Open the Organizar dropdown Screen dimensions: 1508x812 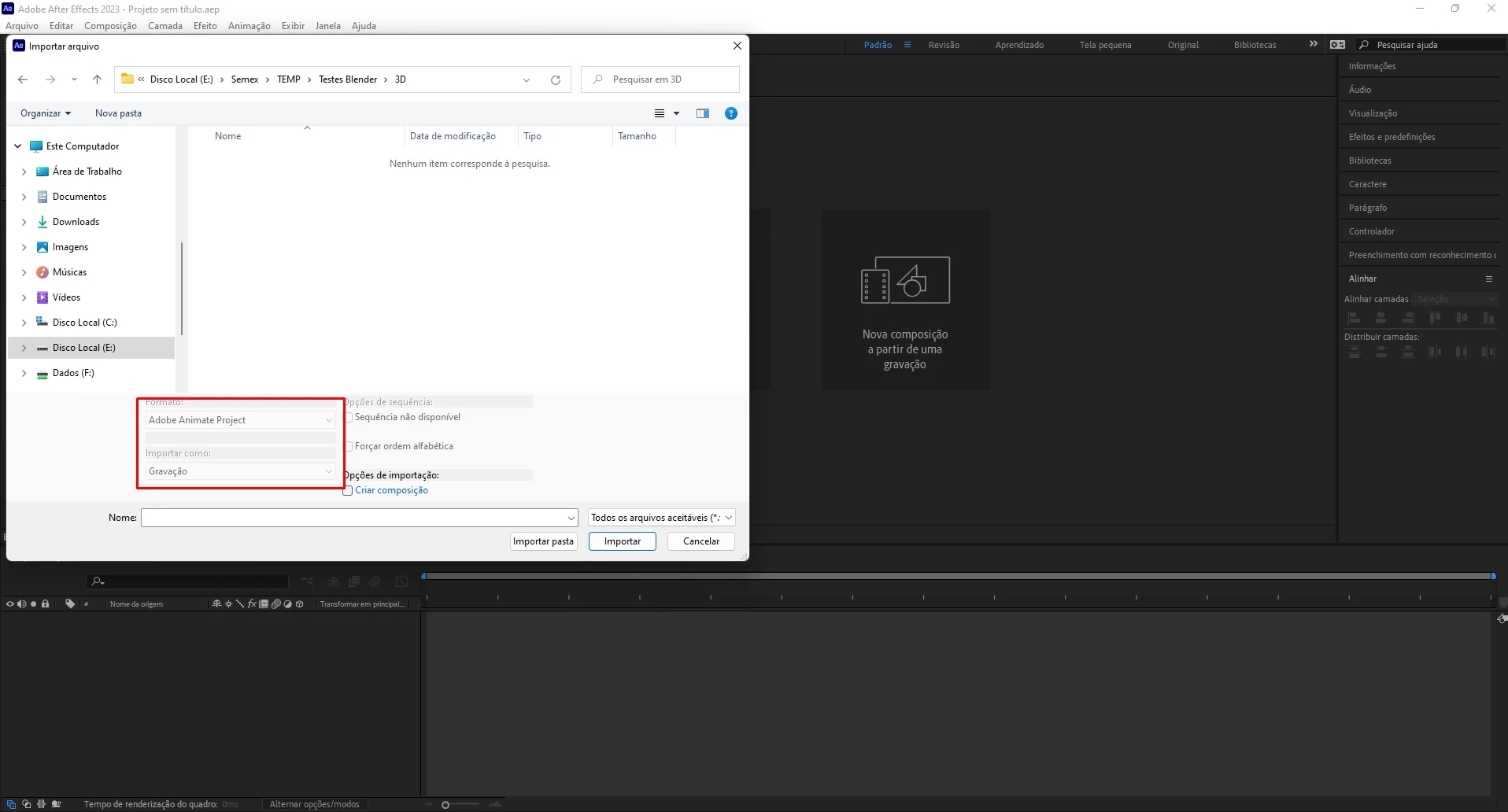(46, 113)
